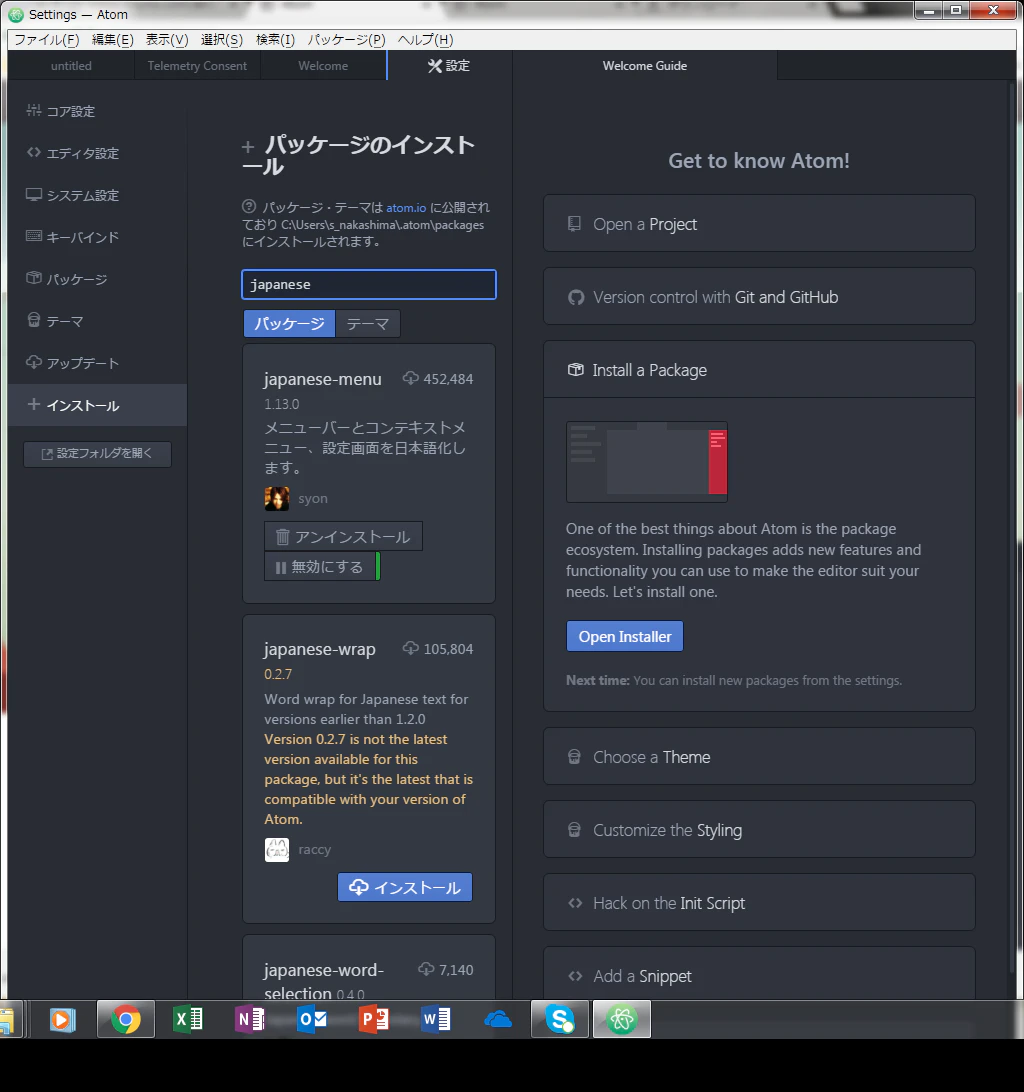The height and width of the screenshot is (1092, 1024).
Task: Expand Open a Project section
Action: click(759, 224)
